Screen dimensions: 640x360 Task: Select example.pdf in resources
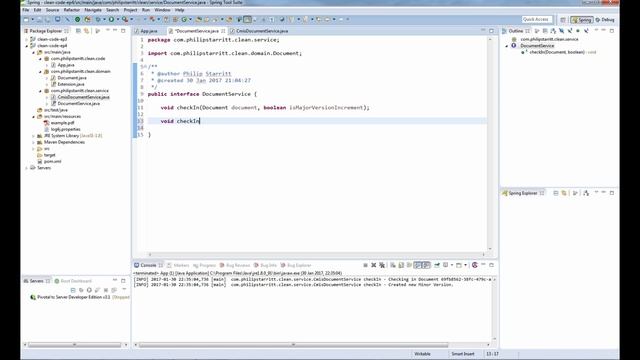pos(62,122)
